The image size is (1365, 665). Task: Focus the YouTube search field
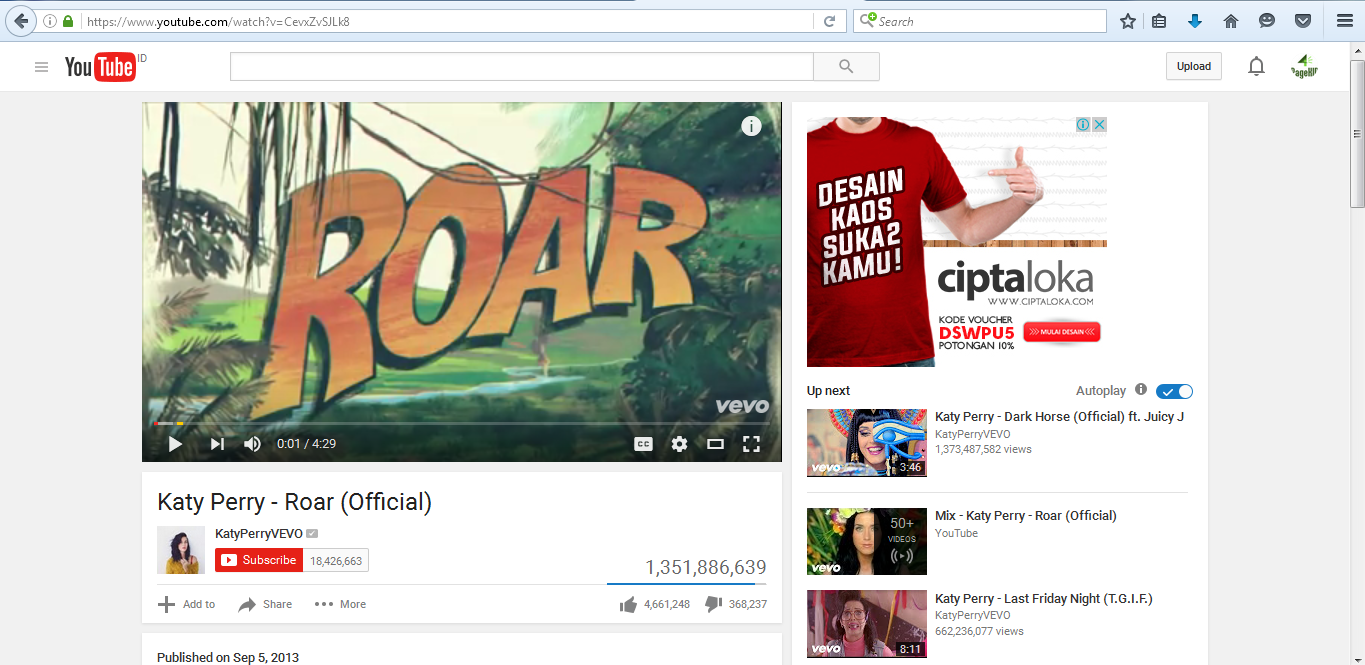[521, 67]
